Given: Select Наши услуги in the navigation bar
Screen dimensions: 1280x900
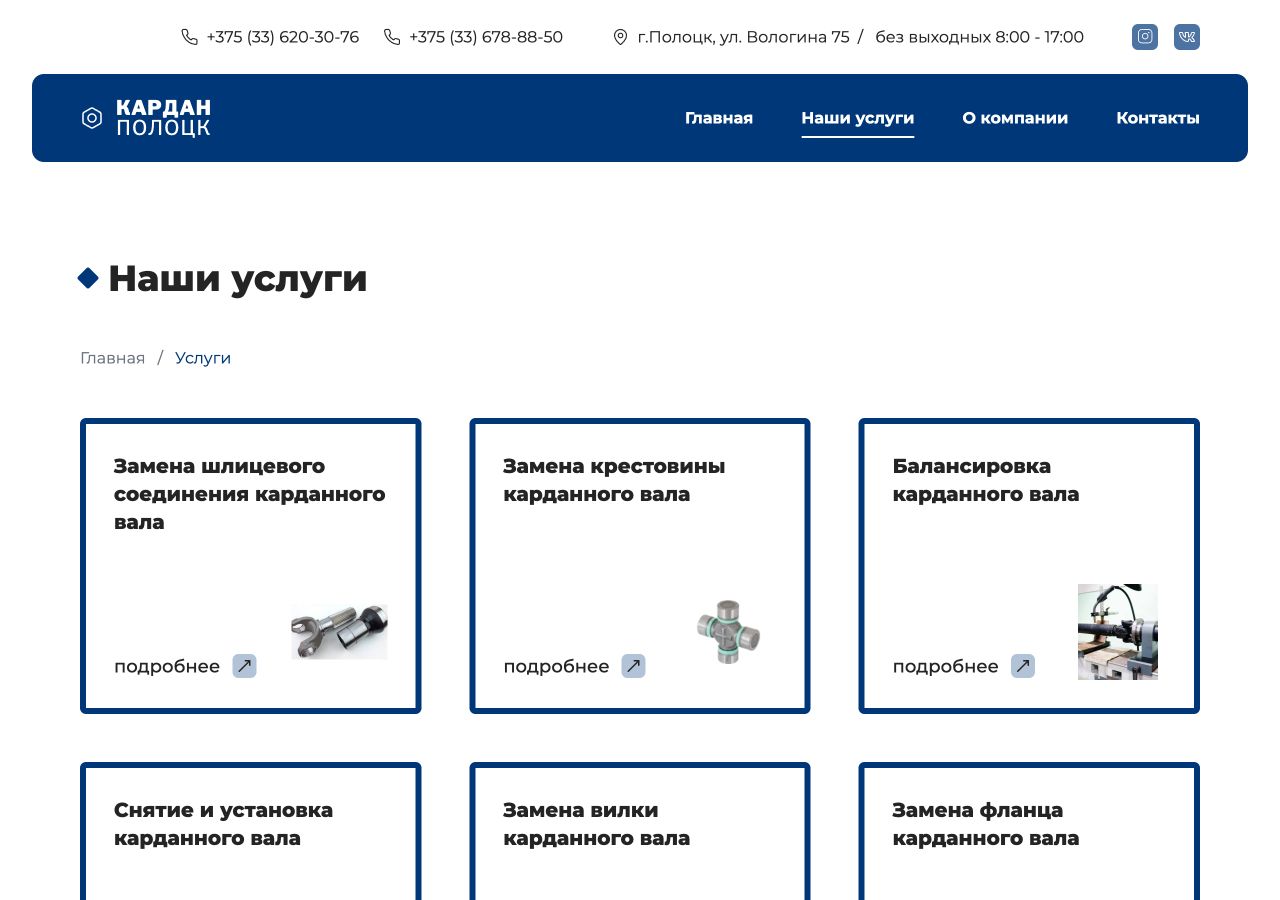Looking at the screenshot, I should [x=858, y=118].
